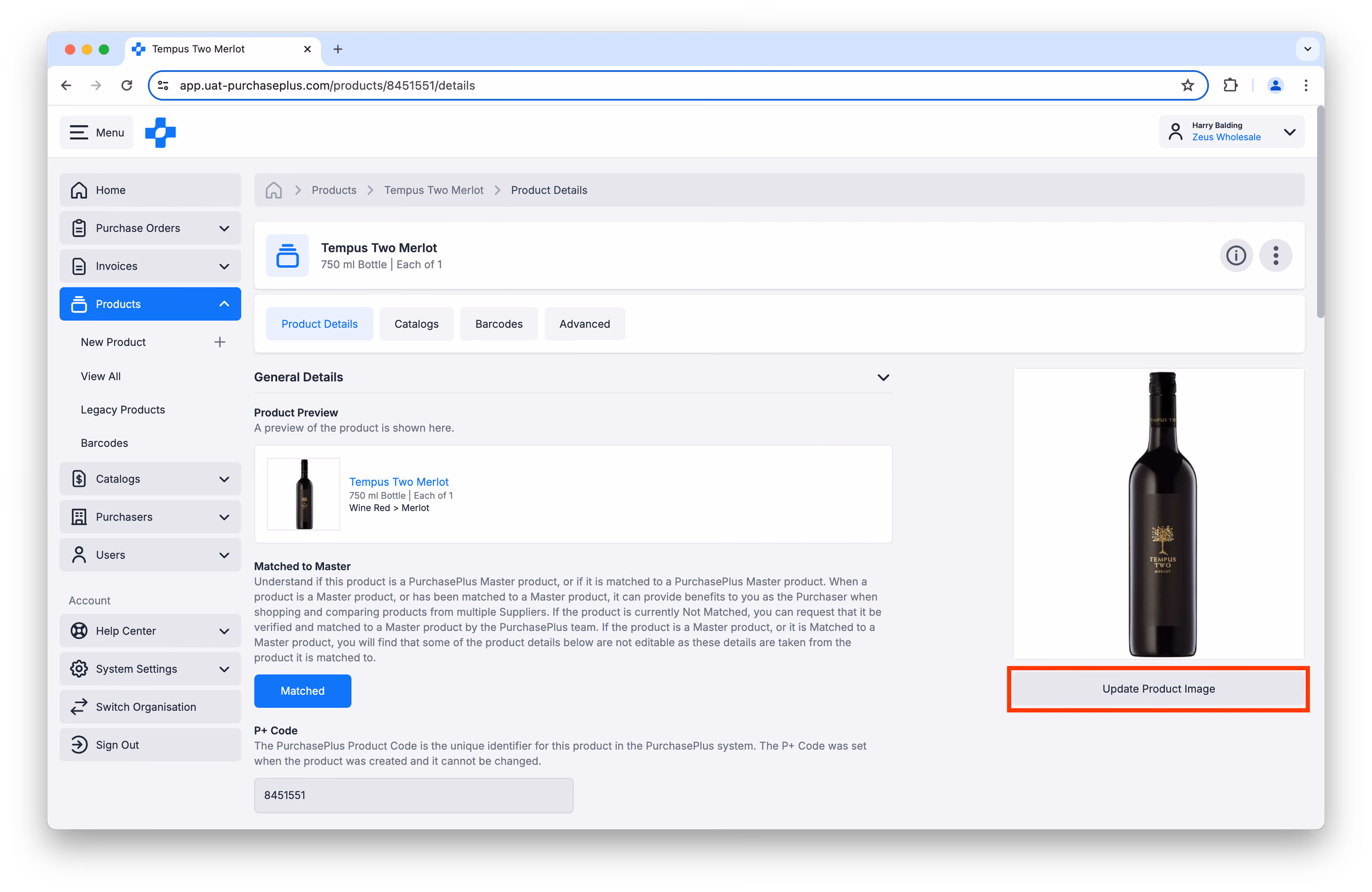Switch to the Advanced tab

[585, 324]
